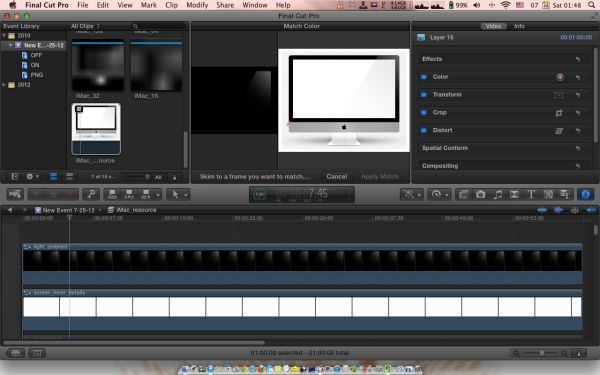This screenshot has height=375, width=600.
Task: Activate the Distort onscreen controls icon
Action: click(x=559, y=131)
